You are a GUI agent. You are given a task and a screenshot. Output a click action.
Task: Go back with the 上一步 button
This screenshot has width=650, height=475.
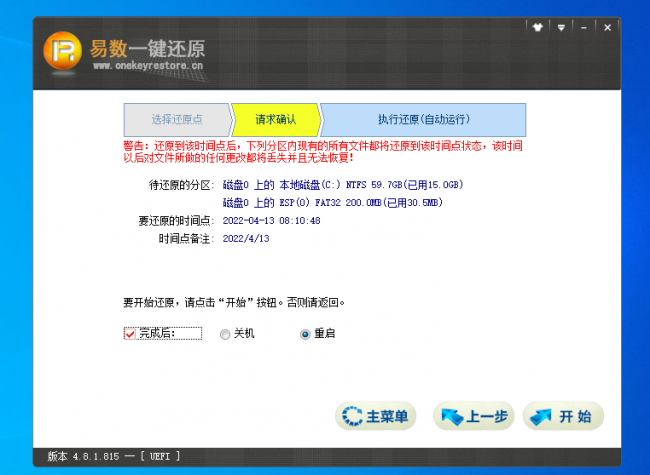tap(473, 416)
